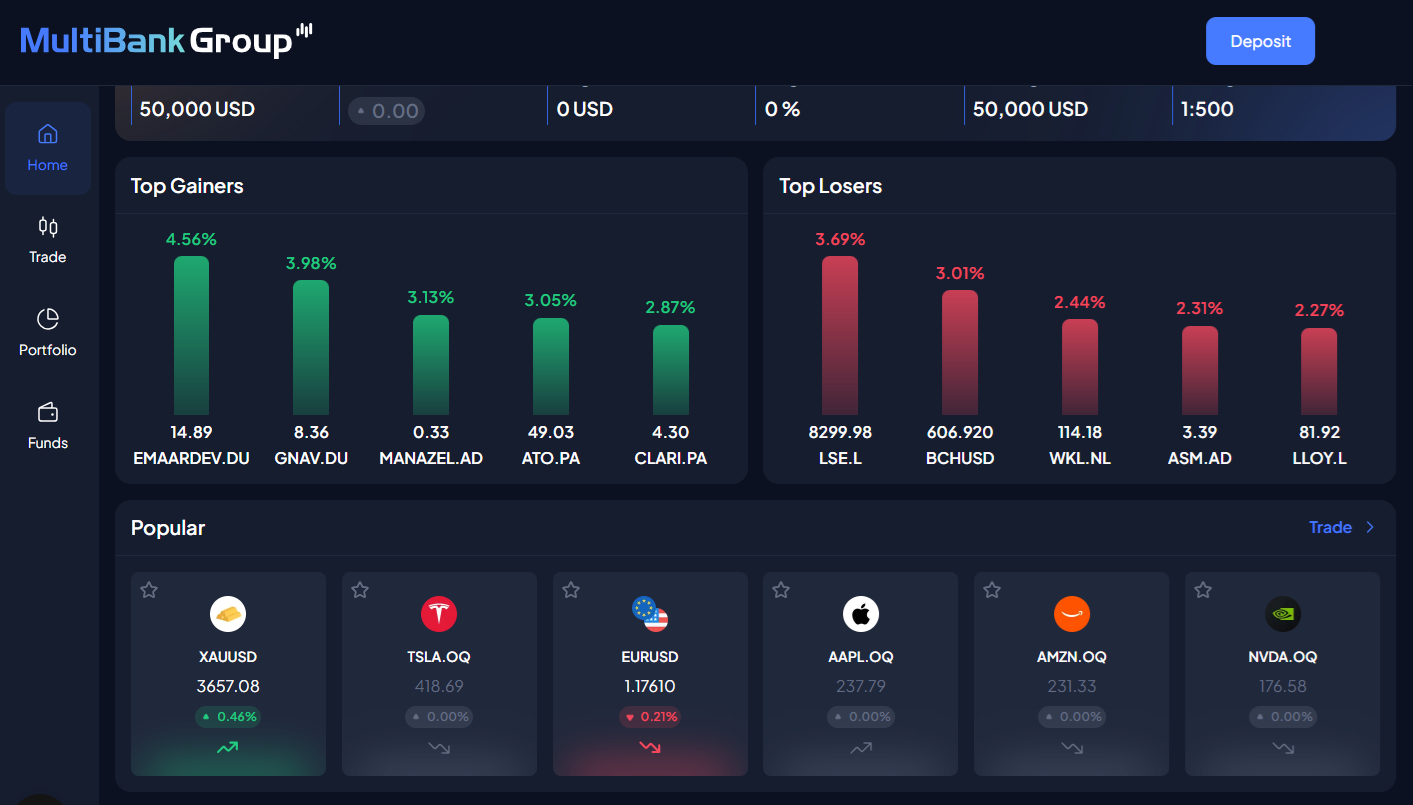This screenshot has width=1413, height=805.
Task: Open the Portfolio pie chart icon
Action: point(48,319)
